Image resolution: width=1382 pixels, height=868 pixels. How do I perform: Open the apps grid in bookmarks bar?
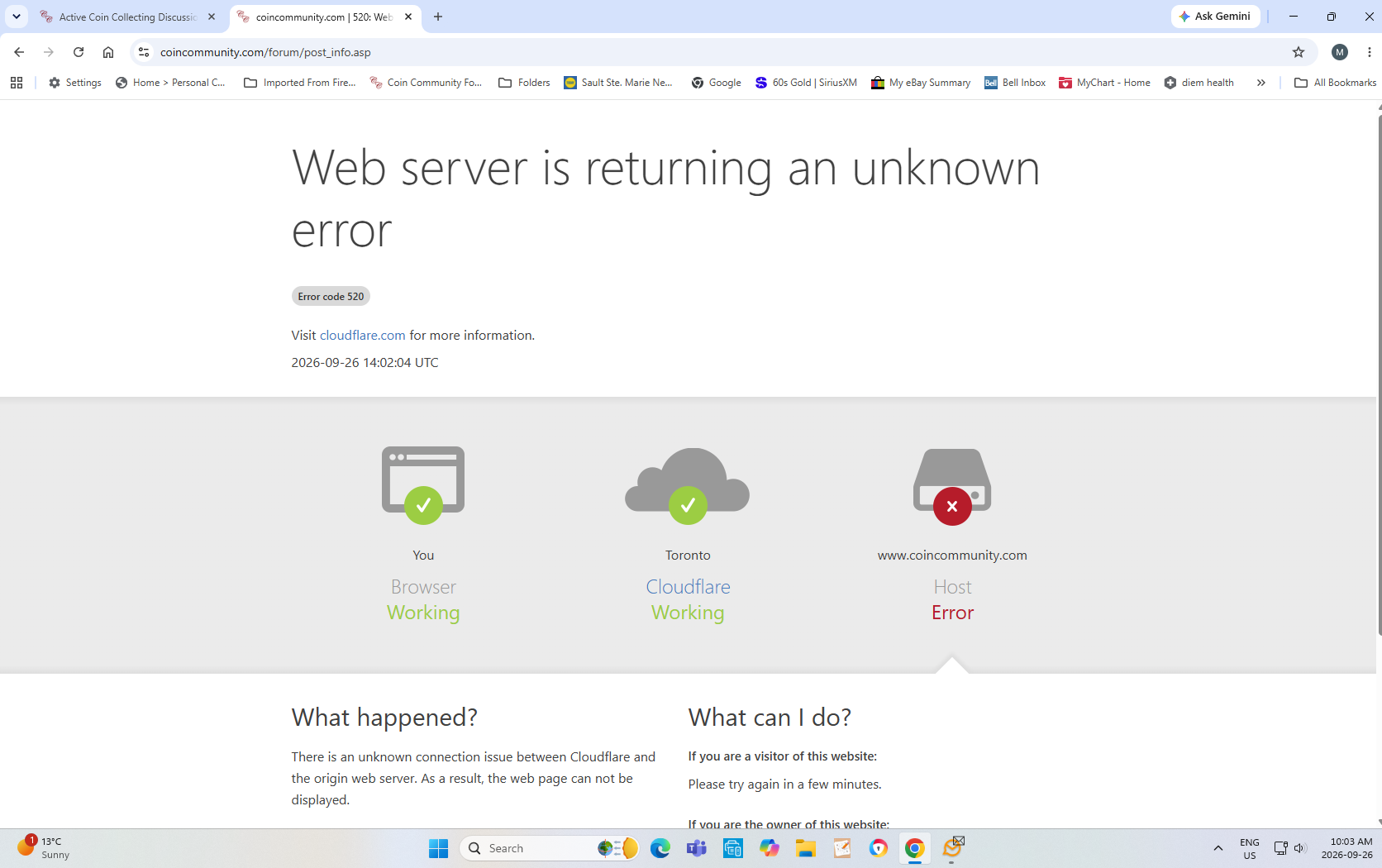17,83
